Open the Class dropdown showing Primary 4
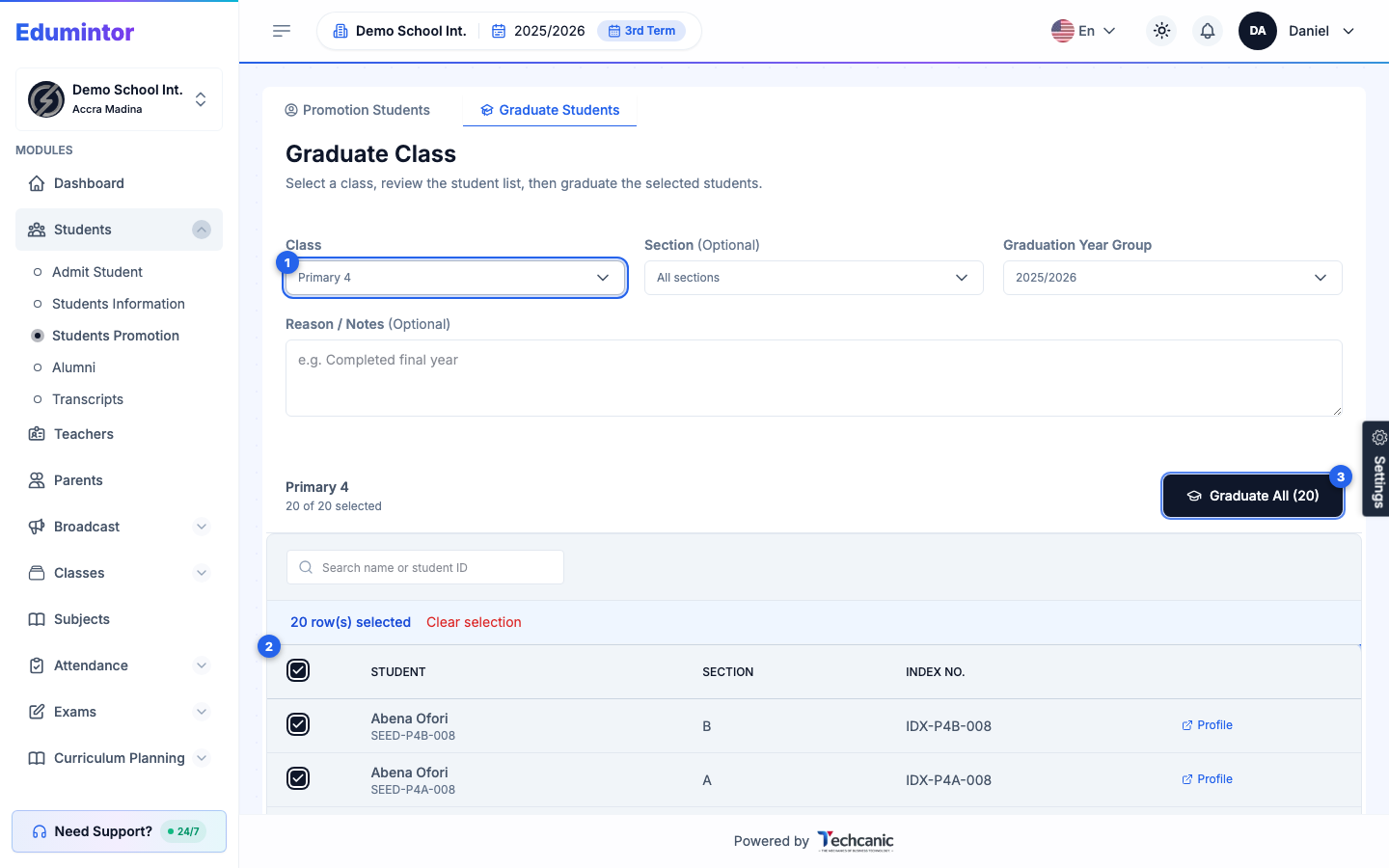This screenshot has width=1389, height=868. click(455, 278)
